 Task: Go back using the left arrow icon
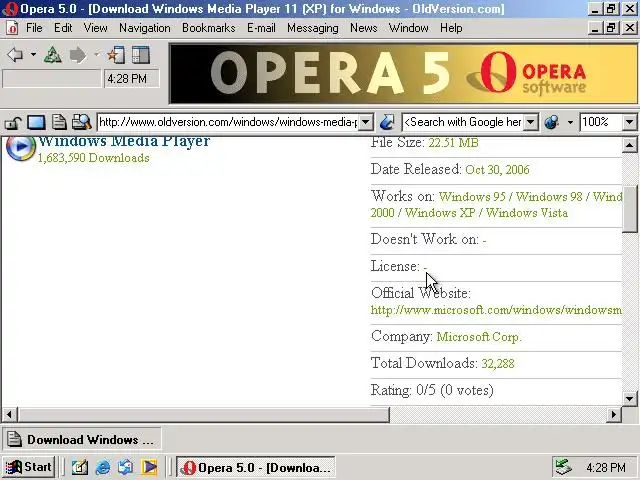[x=15, y=55]
